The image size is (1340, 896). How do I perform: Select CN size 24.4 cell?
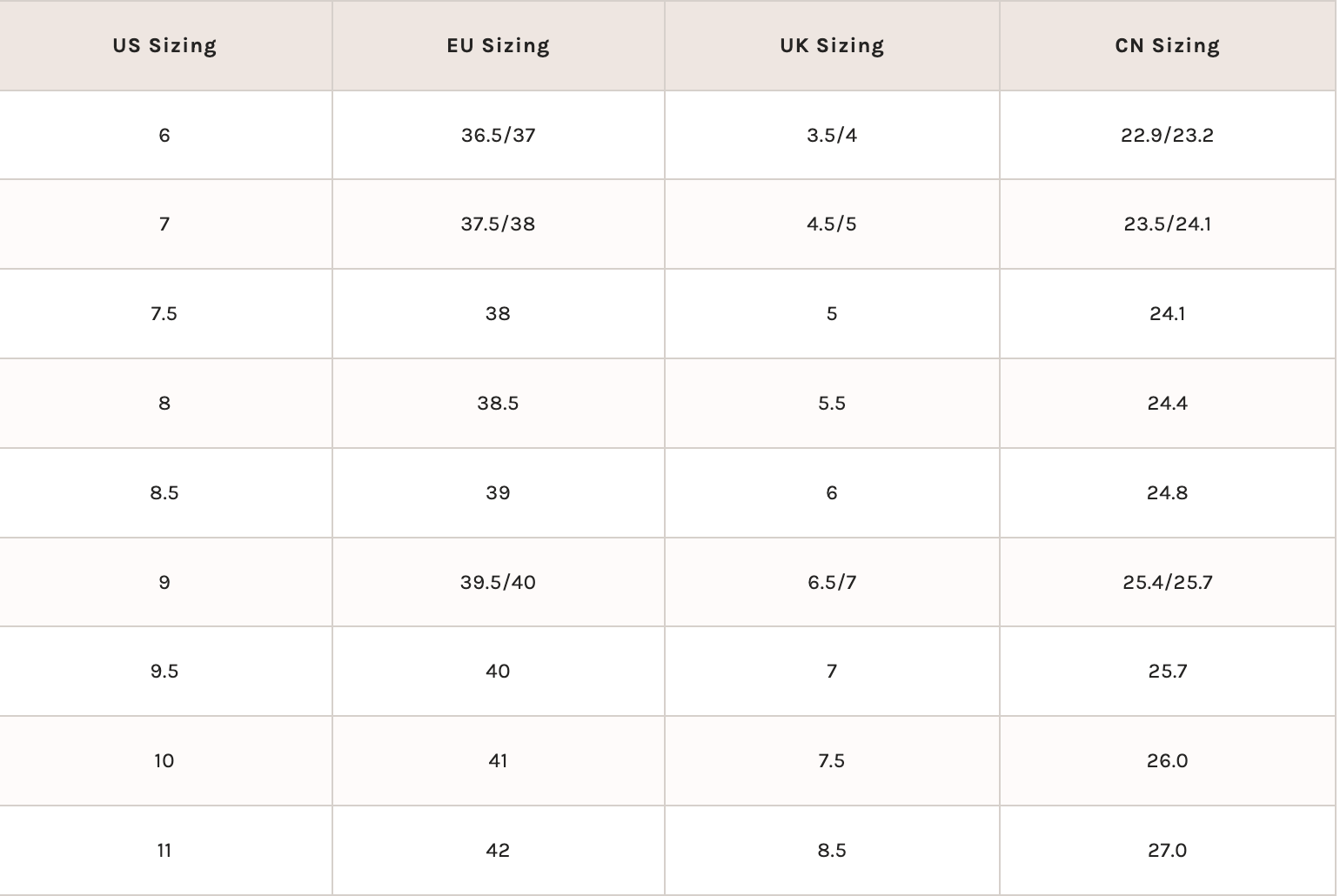pos(1167,404)
